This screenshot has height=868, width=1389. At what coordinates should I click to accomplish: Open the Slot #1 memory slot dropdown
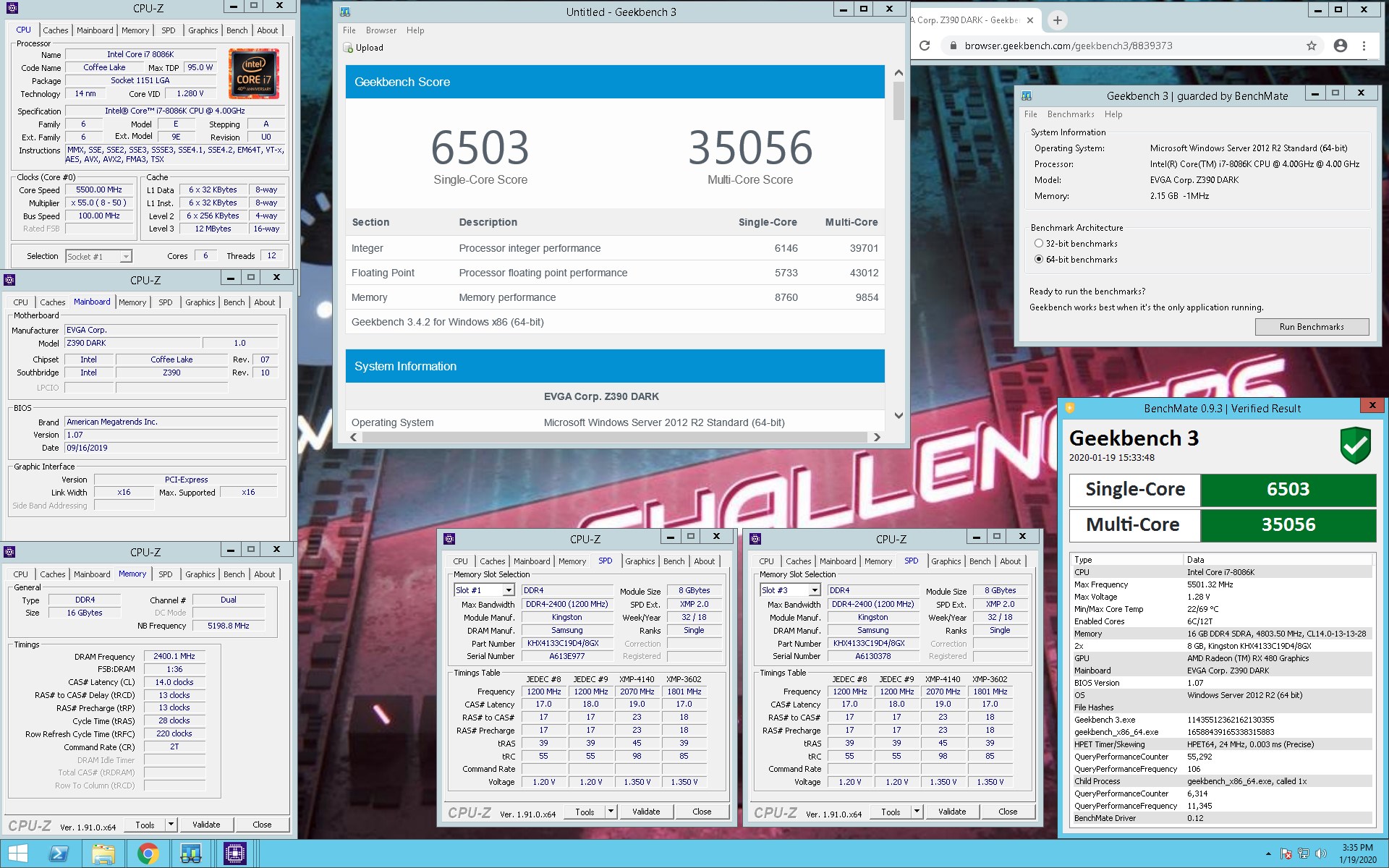click(x=509, y=591)
